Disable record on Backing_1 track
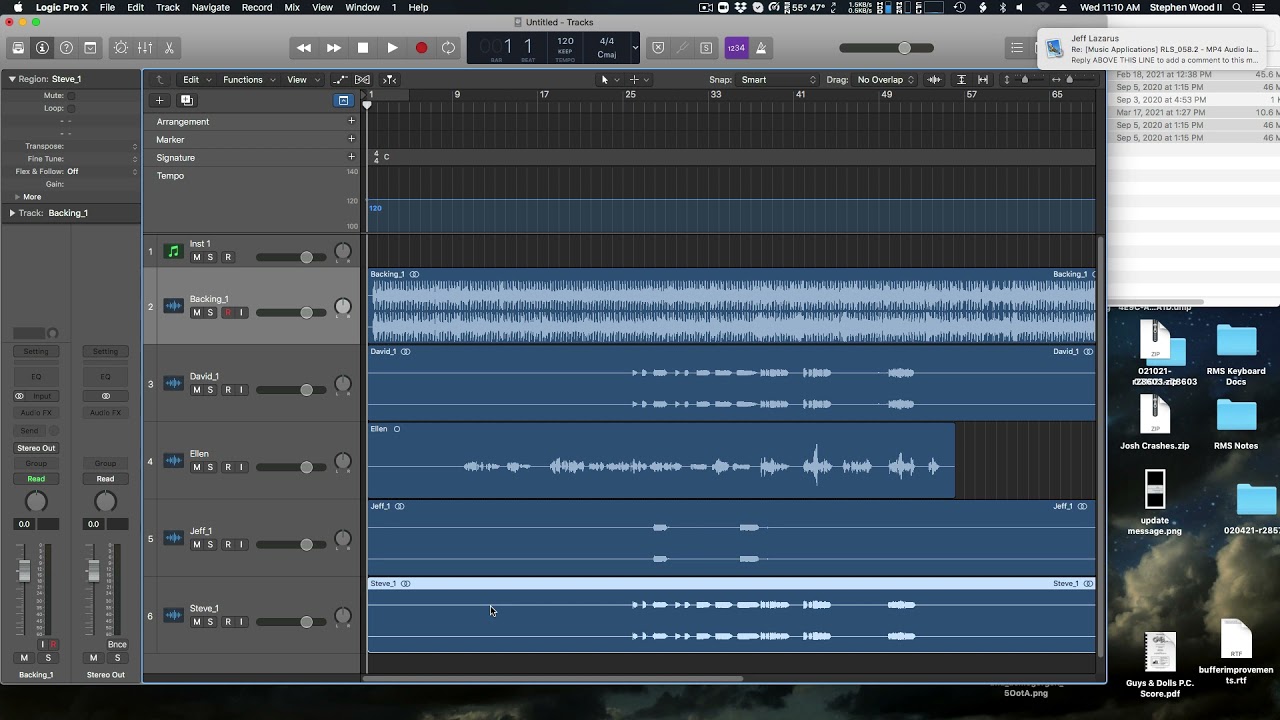The width and height of the screenshot is (1280, 720). pyautogui.click(x=227, y=313)
